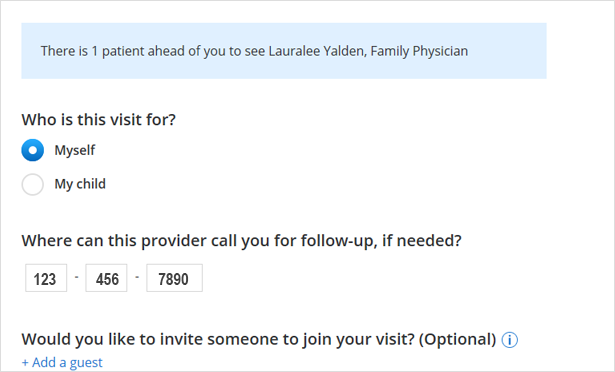Screen dimensions: 615x372
Task: Open the info icon beside the invite question
Action: pos(509,340)
